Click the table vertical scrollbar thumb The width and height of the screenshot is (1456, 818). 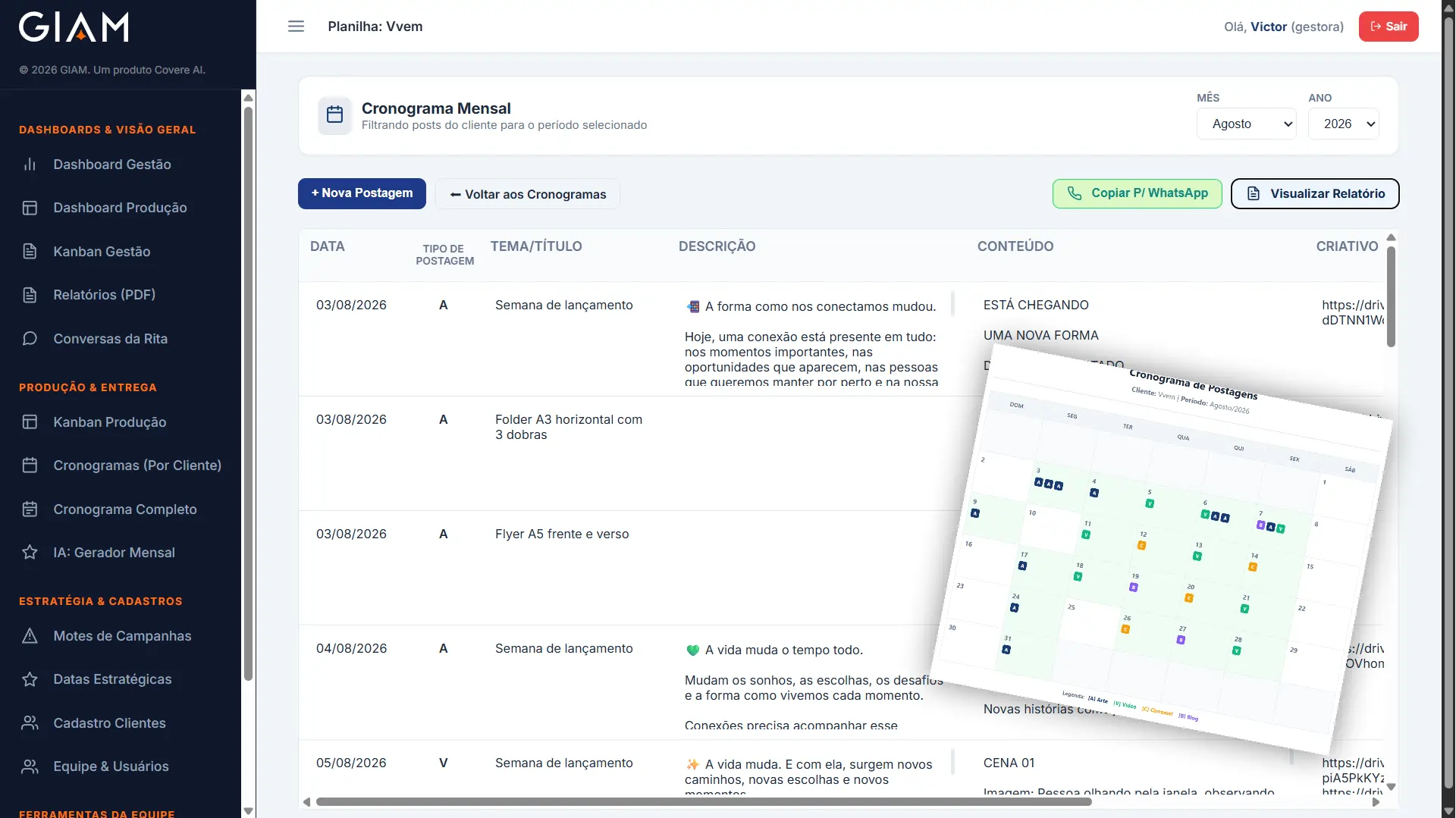1391,296
